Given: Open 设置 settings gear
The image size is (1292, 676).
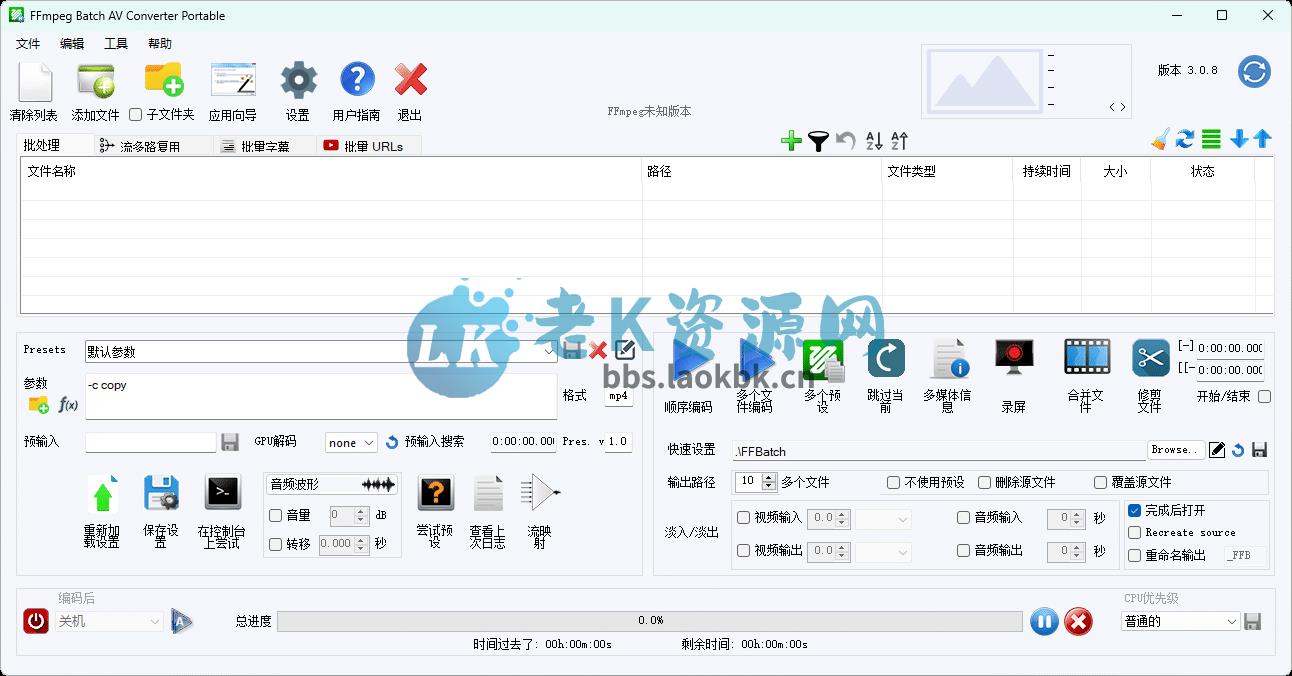Looking at the screenshot, I should click(298, 80).
